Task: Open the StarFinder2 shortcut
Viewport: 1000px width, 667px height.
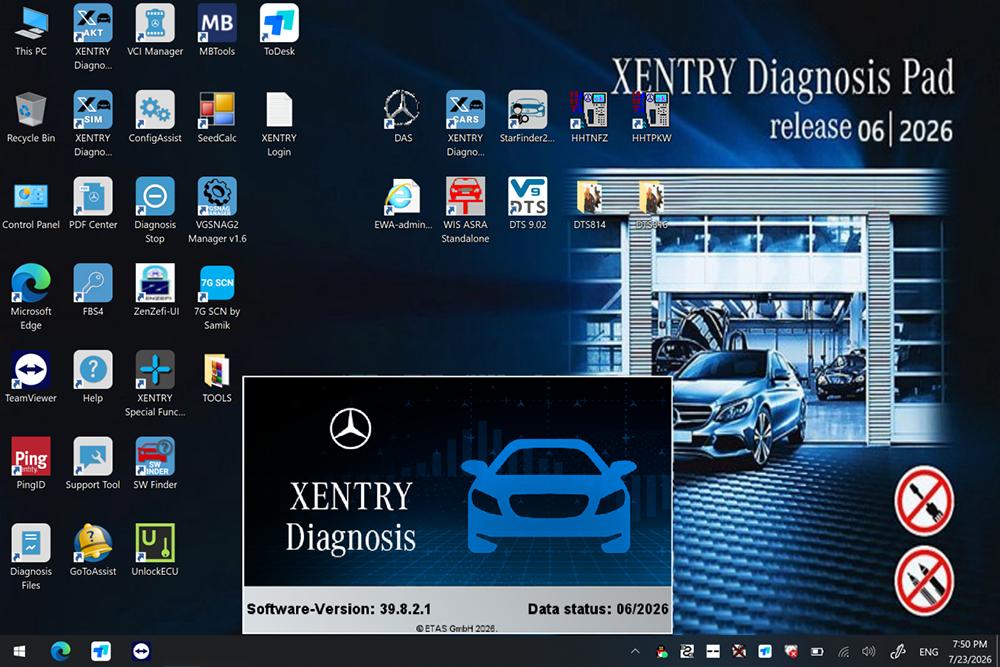Action: pos(527,117)
